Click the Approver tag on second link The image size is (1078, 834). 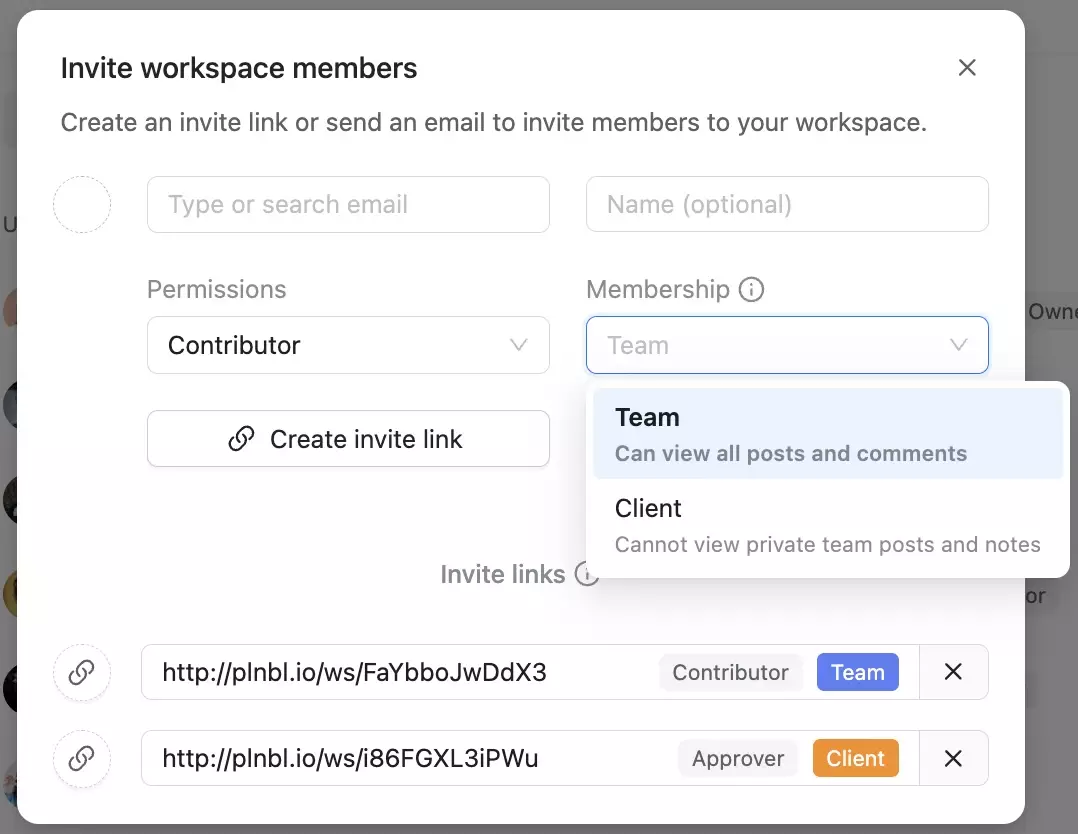coord(738,758)
